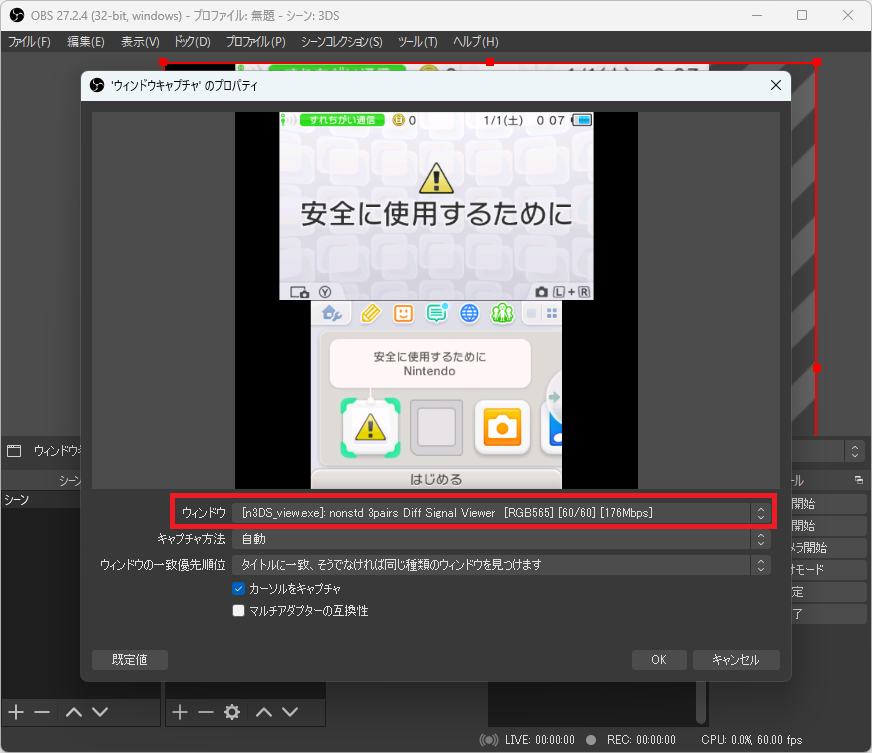This screenshot has height=753, width=872.
Task: Click the 既定値 button
Action: pyautogui.click(x=130, y=660)
